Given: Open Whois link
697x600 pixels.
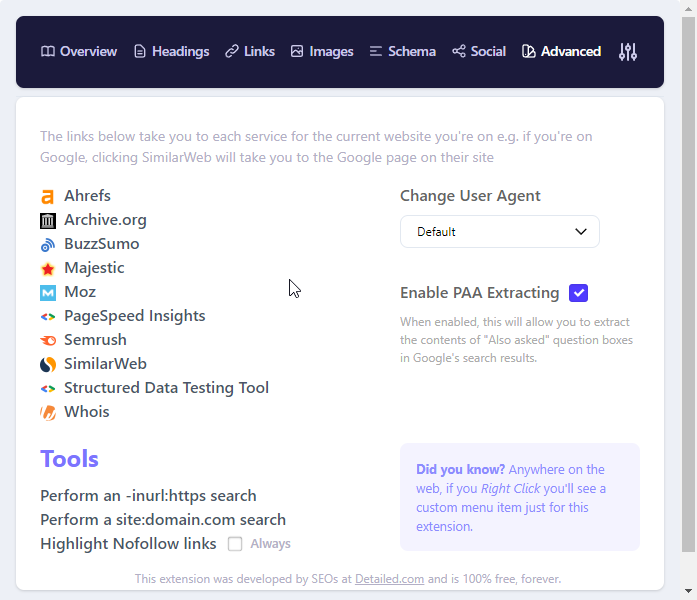Looking at the screenshot, I should point(87,412).
